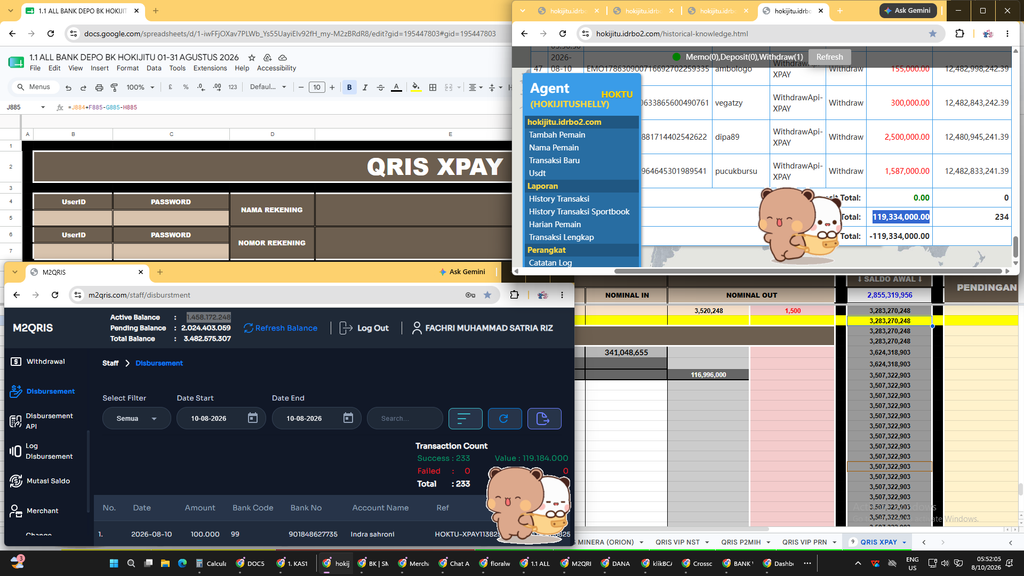Open new tab in M2QRIS browser window
Viewport: 1024px width, 576px height.
pos(160,272)
